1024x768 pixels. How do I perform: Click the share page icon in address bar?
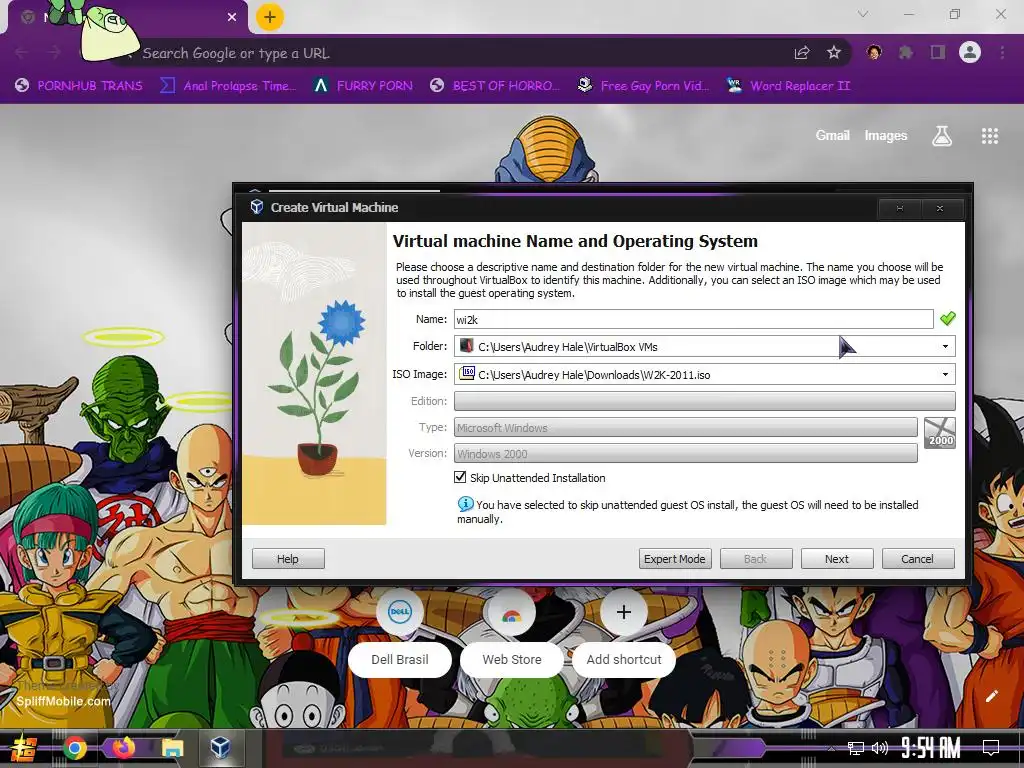[802, 53]
